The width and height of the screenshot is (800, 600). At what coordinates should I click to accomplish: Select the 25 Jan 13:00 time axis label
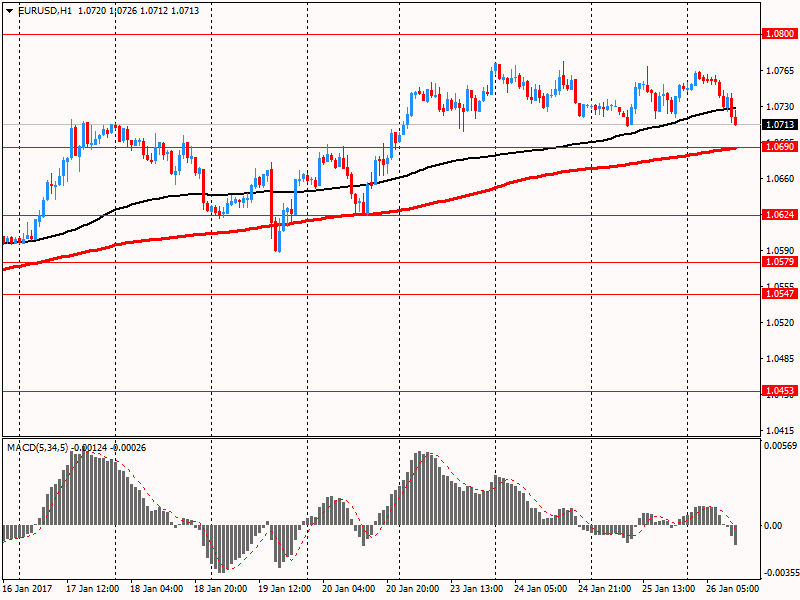(x=668, y=588)
